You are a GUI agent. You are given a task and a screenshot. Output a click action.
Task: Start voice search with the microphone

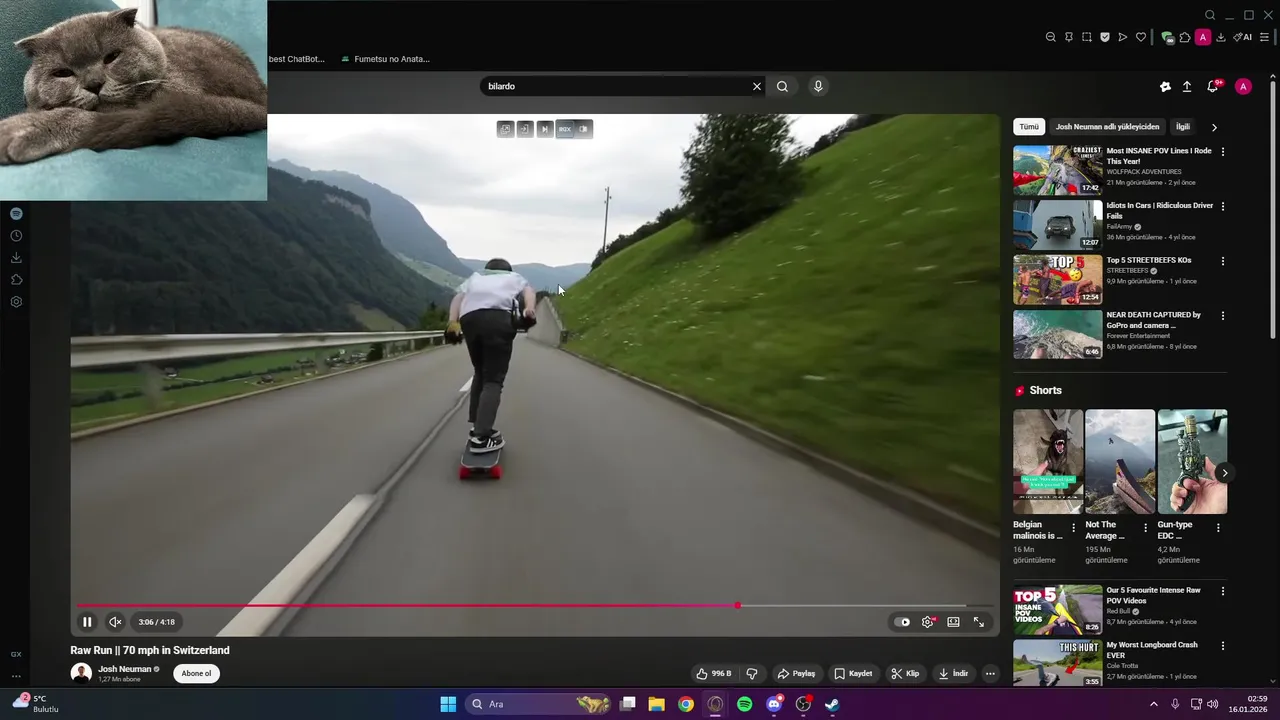pyautogui.click(x=818, y=86)
